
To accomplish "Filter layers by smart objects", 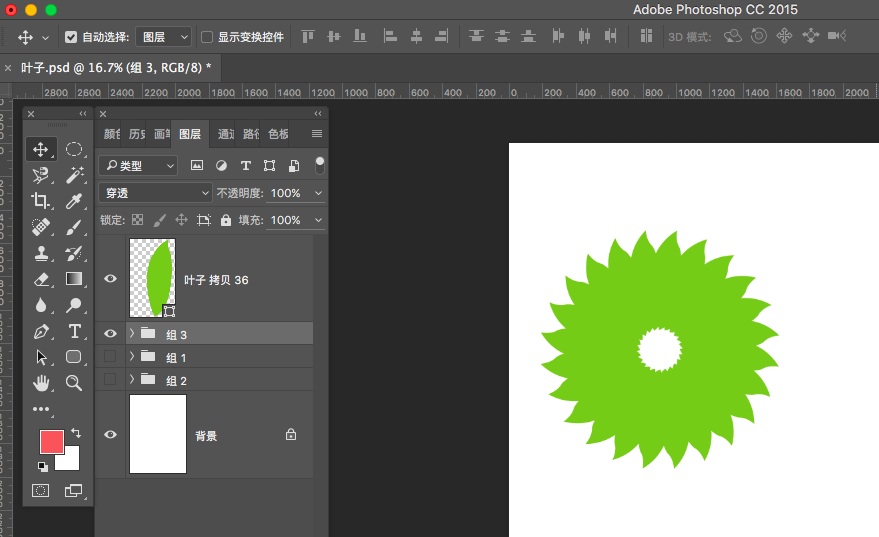I will (294, 165).
